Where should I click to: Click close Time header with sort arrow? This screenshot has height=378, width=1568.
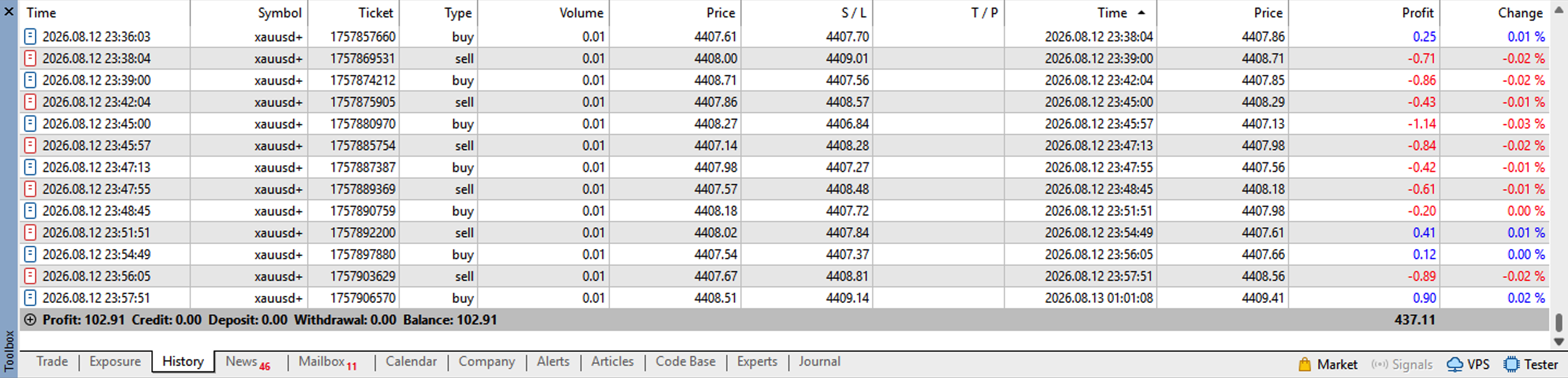click(x=1080, y=13)
